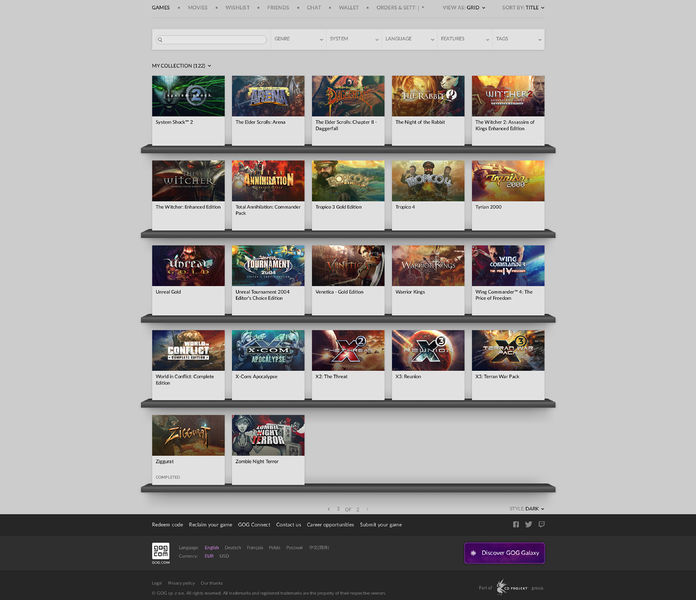Open the Genre filter dropdown

(x=298, y=39)
